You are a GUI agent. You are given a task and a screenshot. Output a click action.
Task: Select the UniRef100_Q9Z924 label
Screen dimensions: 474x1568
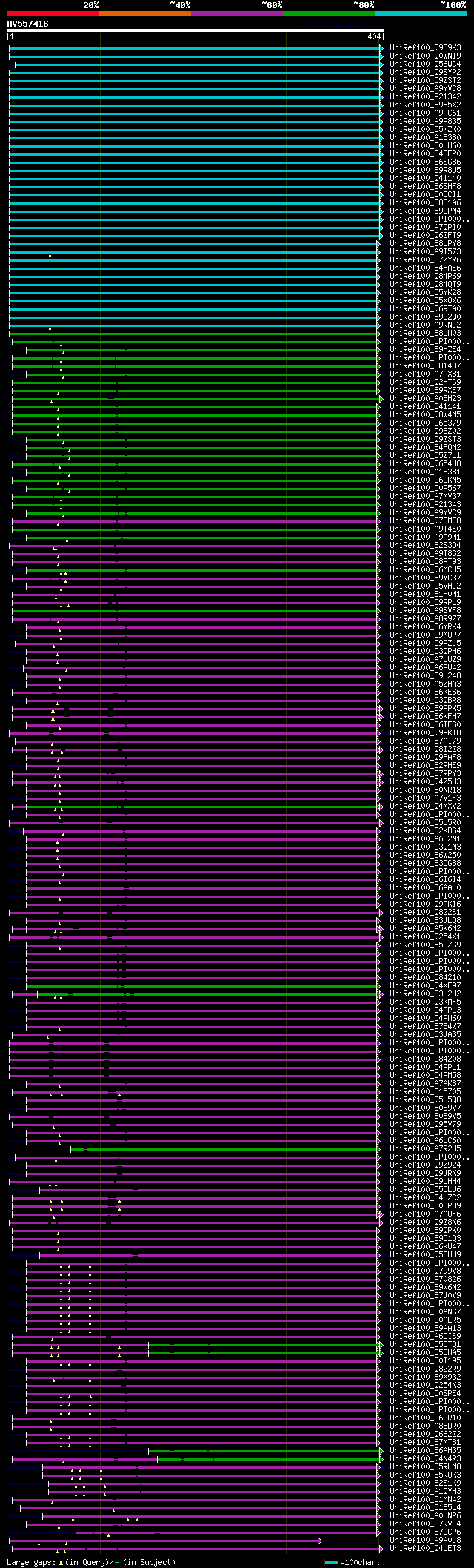pos(425,1165)
